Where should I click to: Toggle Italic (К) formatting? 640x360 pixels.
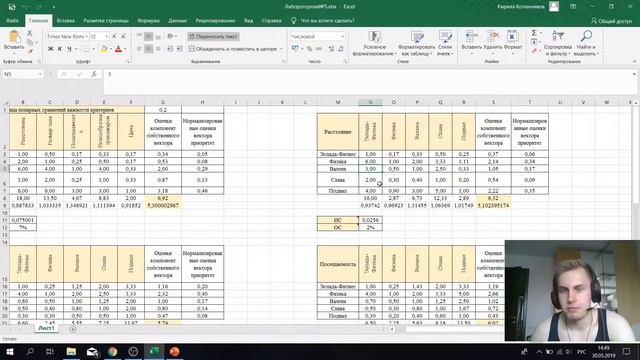click(x=60, y=49)
